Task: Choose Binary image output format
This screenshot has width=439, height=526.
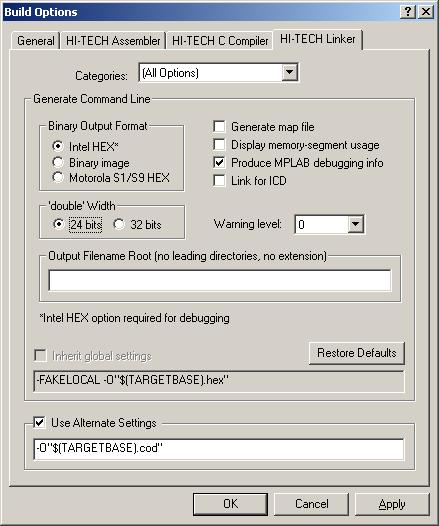Action: point(58,162)
